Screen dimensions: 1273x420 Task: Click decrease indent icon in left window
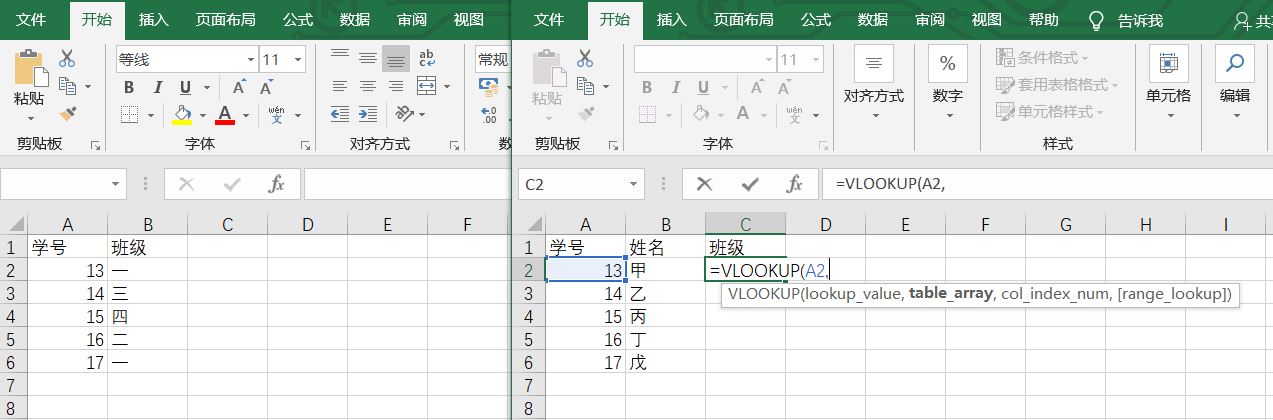pos(340,113)
